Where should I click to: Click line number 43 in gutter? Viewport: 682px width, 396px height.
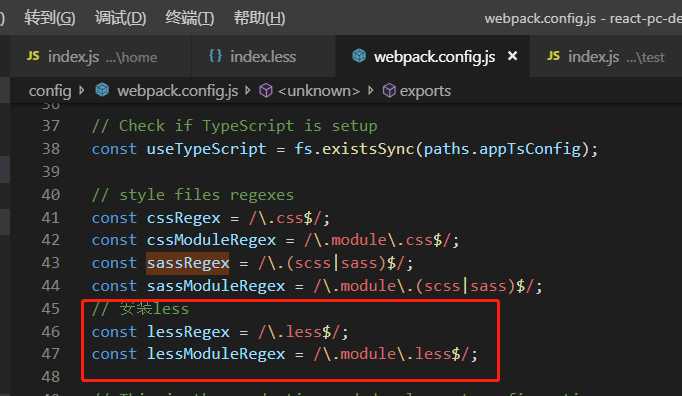coord(50,263)
